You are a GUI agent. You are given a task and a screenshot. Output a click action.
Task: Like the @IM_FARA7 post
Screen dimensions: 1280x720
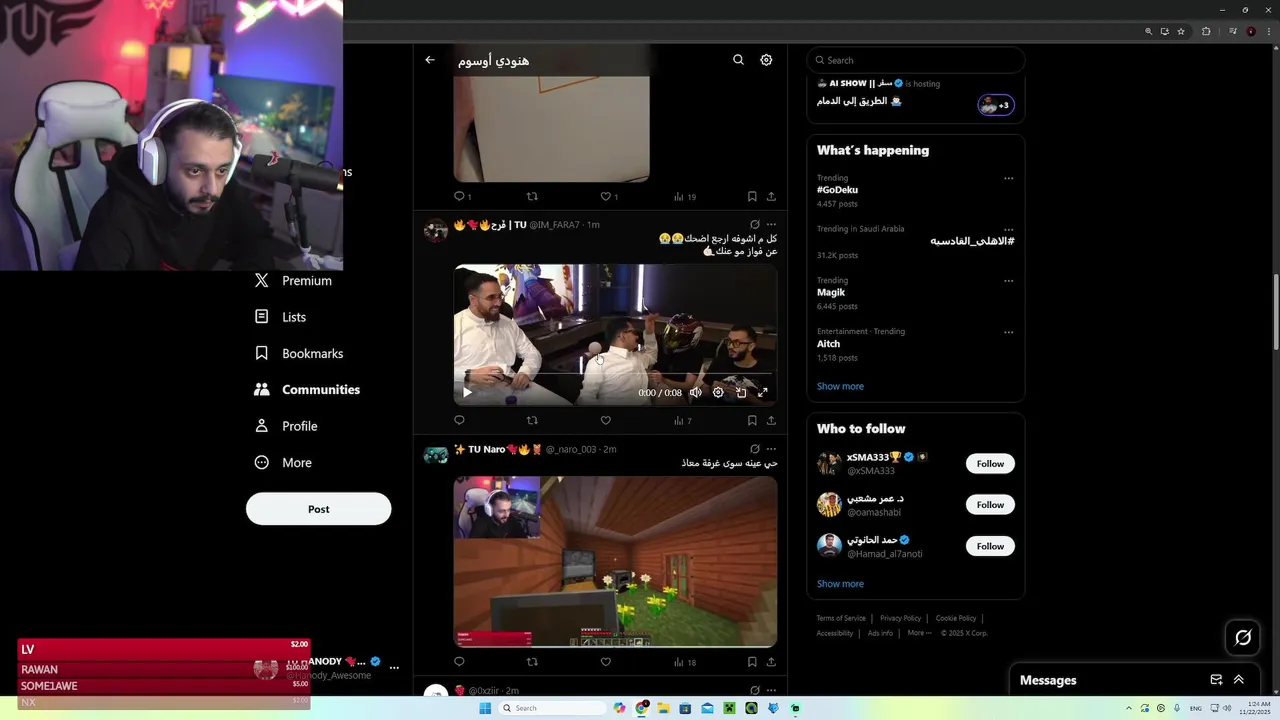point(605,420)
